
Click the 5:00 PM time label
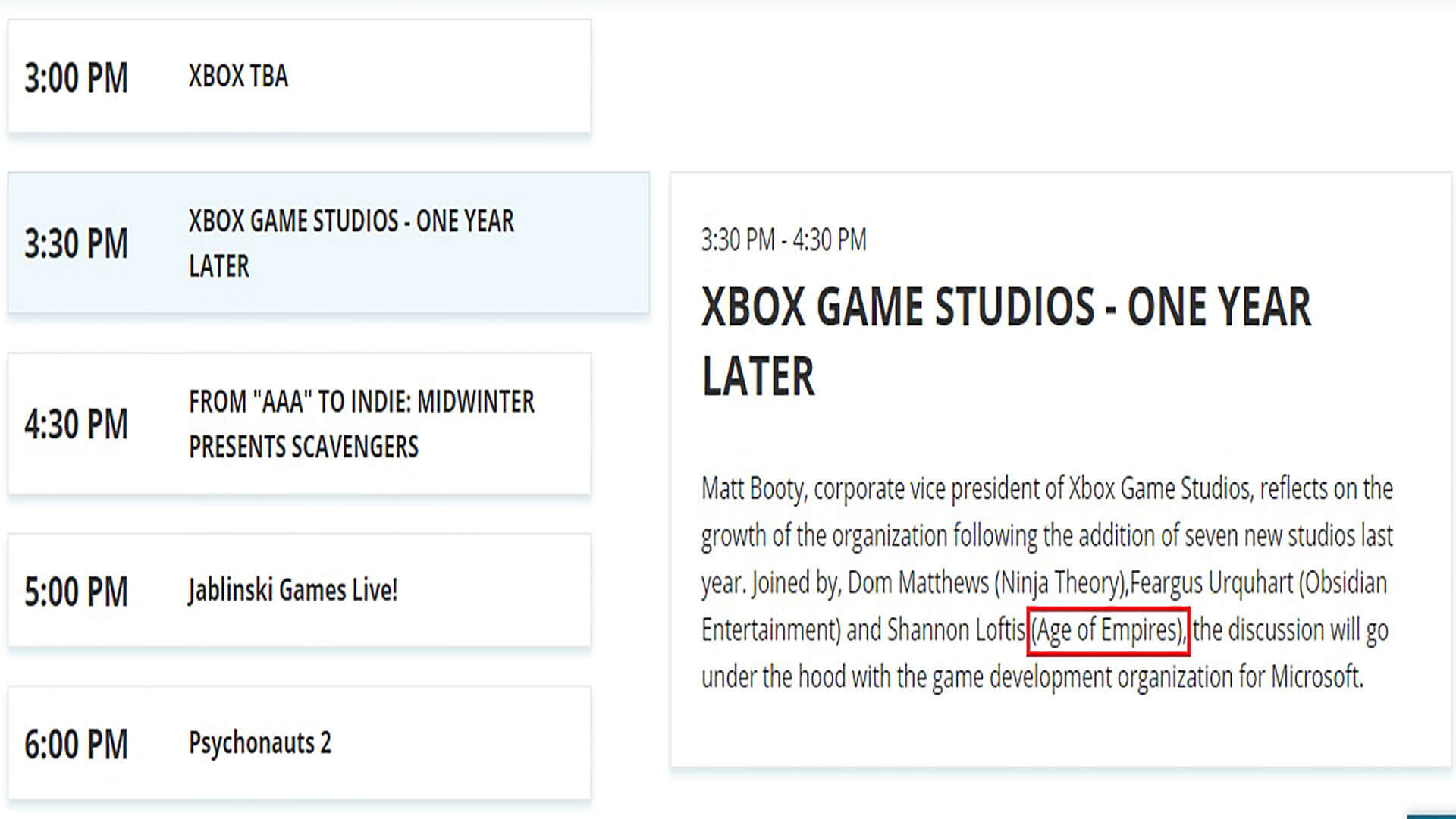76,592
